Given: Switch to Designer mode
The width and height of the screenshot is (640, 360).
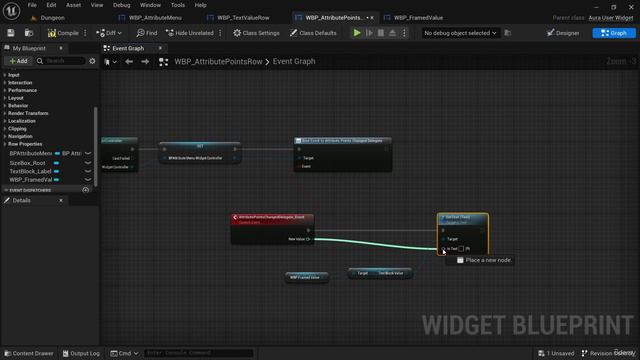Looking at the screenshot, I should [564, 33].
